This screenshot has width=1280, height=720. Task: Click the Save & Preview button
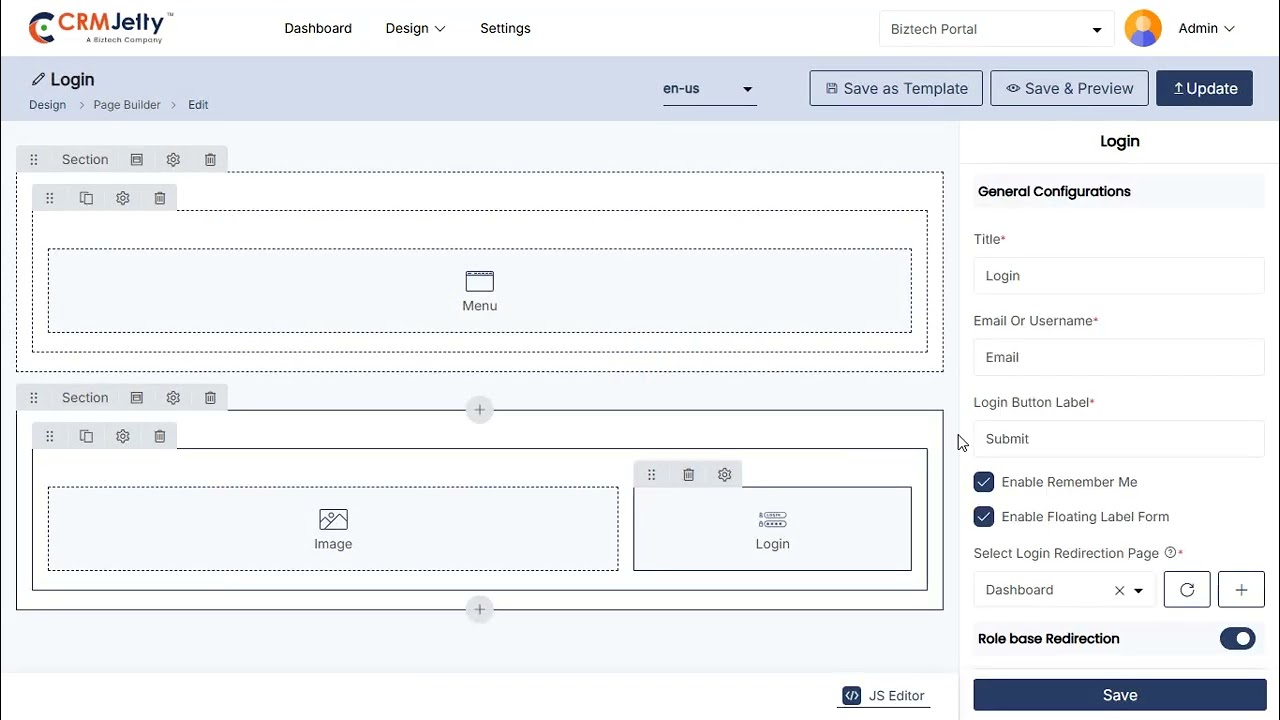click(x=1069, y=88)
